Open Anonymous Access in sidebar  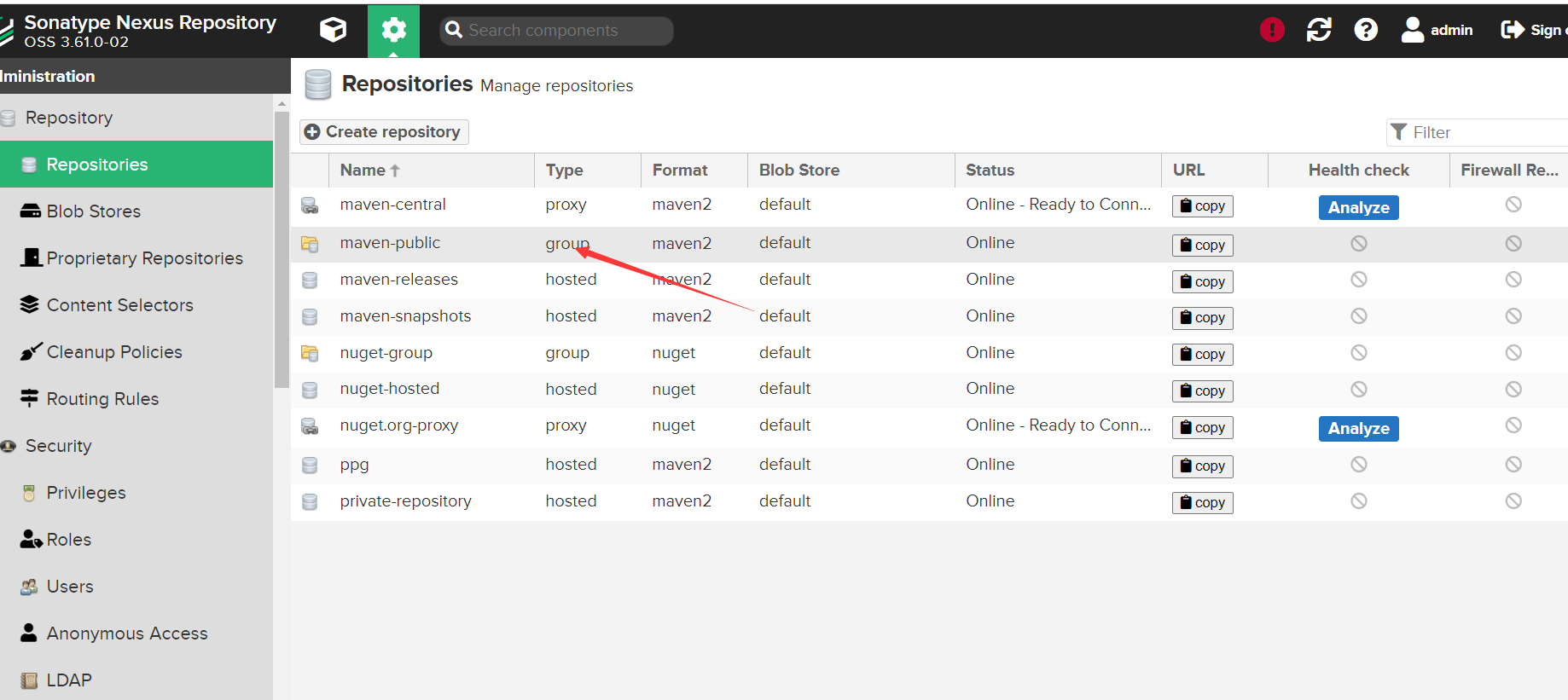136,633
